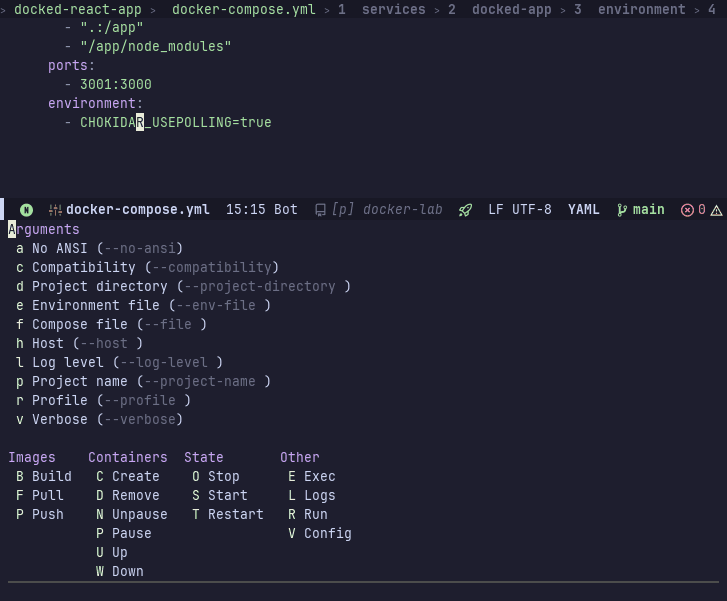This screenshot has height=601, width=727.
Task: Run the Down command
Action: (x=120, y=572)
